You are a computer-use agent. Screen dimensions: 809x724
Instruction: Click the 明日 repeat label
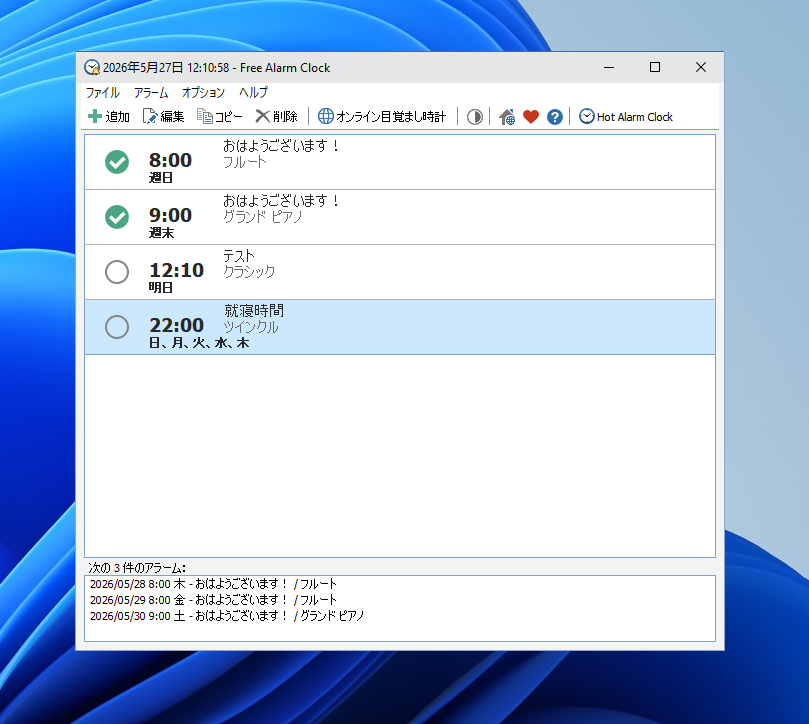[161, 287]
